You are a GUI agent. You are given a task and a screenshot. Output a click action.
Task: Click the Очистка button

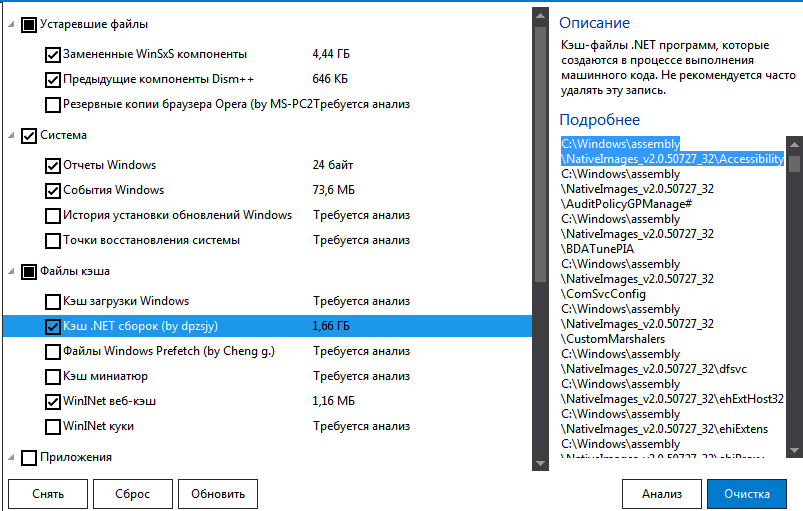(746, 494)
